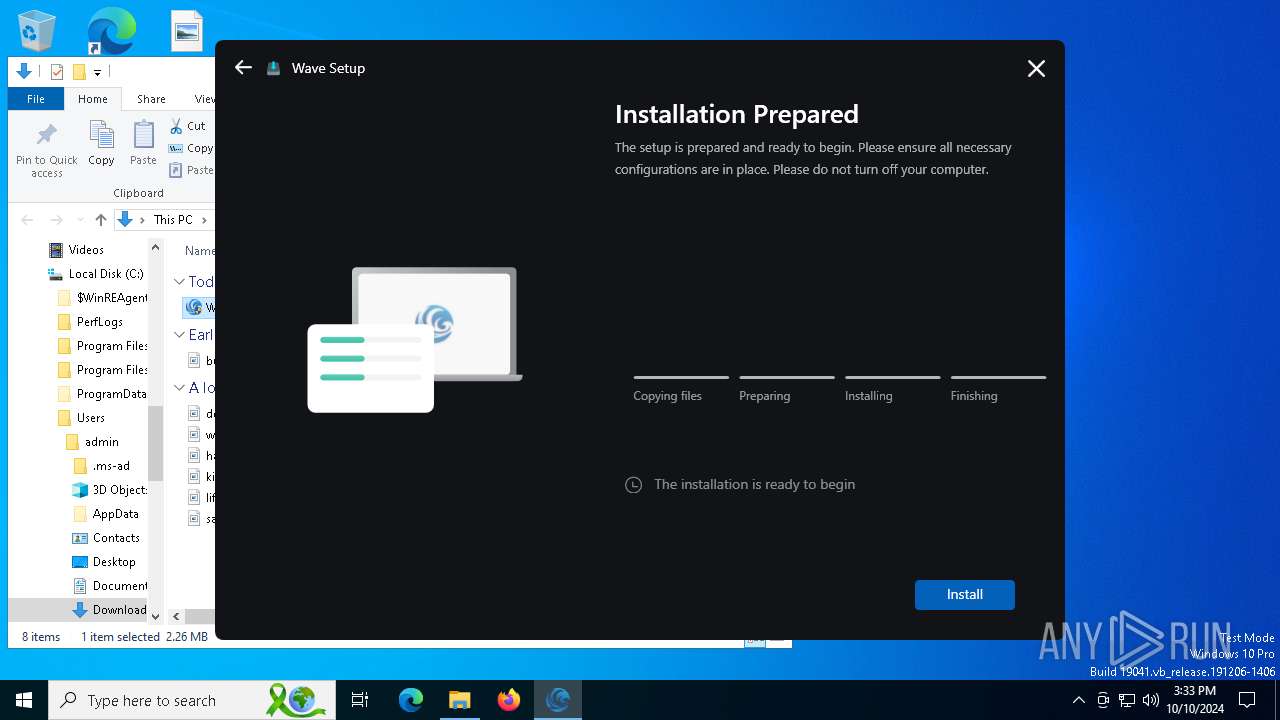Open the quick access toolbar customize dropdown
The width and height of the screenshot is (1280, 720).
pos(98,72)
